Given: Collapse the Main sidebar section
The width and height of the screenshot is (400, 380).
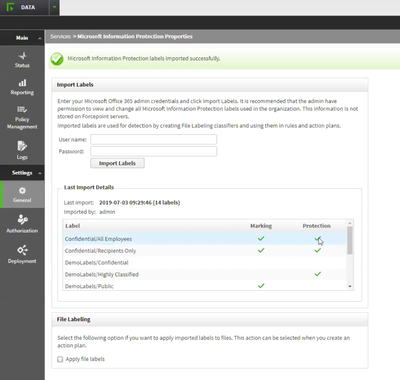Looking at the screenshot, I should 40,38.
